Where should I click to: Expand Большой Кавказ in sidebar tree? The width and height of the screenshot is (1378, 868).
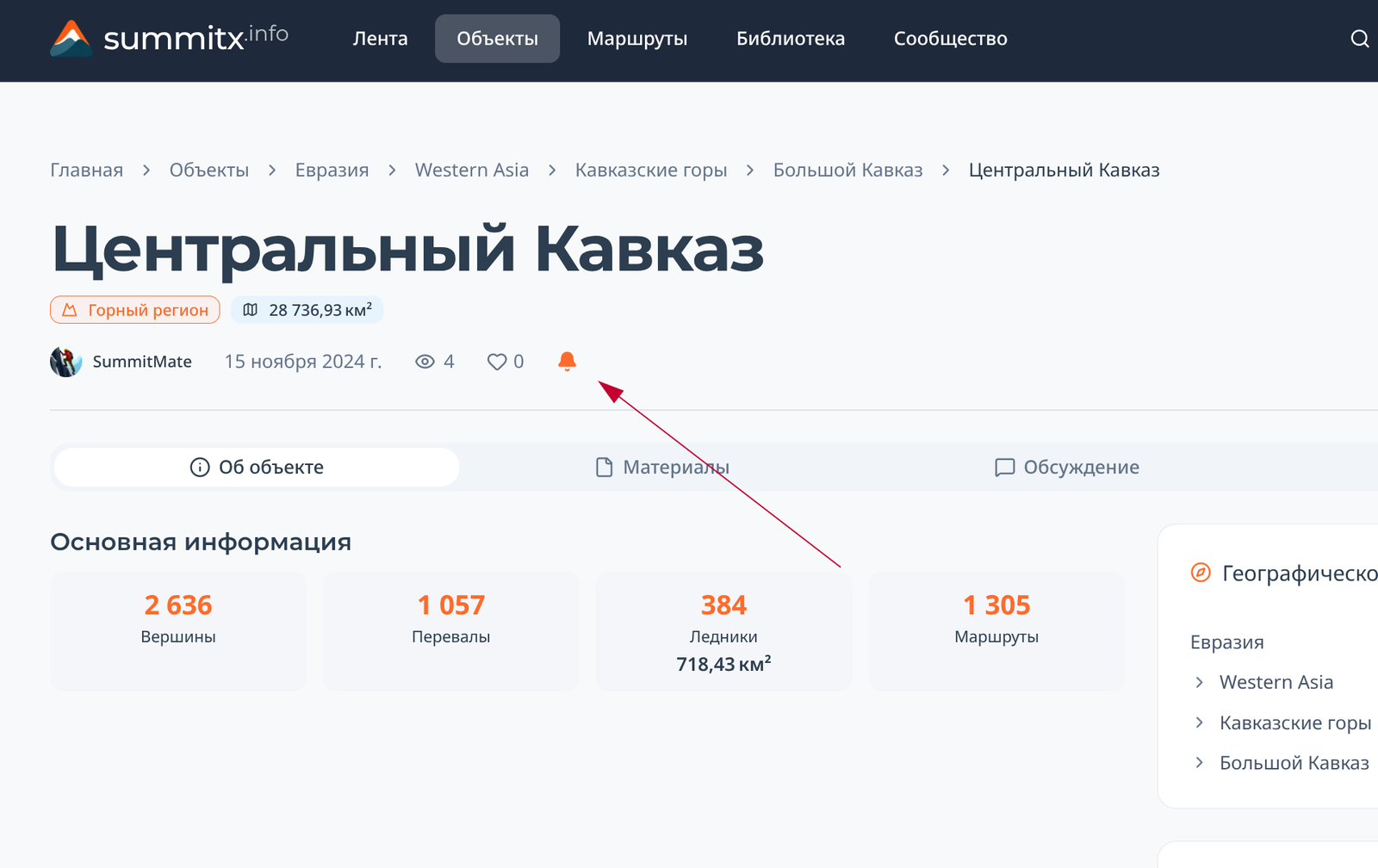pyautogui.click(x=1200, y=763)
